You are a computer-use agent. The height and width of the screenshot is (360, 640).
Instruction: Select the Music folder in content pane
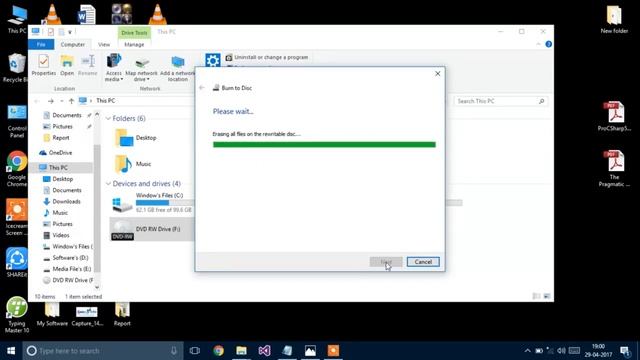click(133, 164)
